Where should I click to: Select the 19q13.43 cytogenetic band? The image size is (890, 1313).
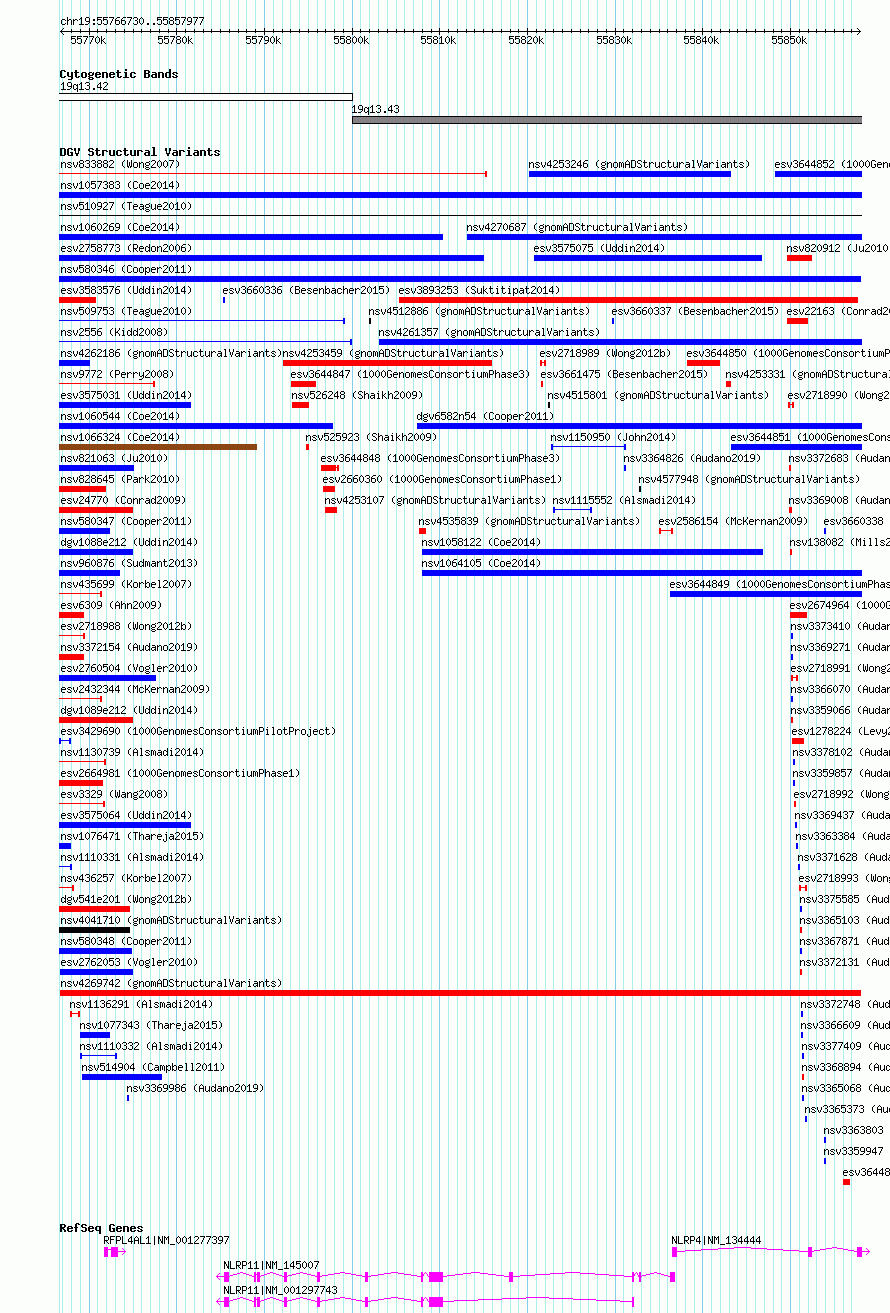click(x=607, y=120)
